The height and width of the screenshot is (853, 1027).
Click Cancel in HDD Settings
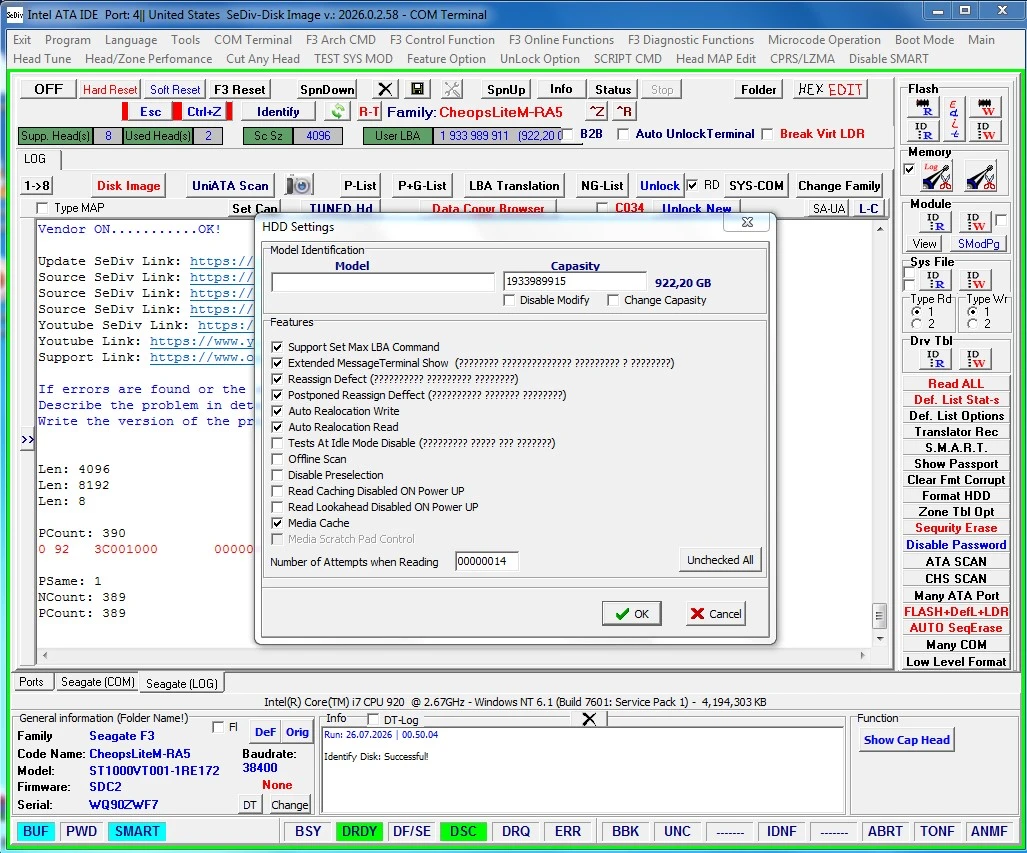pos(716,614)
